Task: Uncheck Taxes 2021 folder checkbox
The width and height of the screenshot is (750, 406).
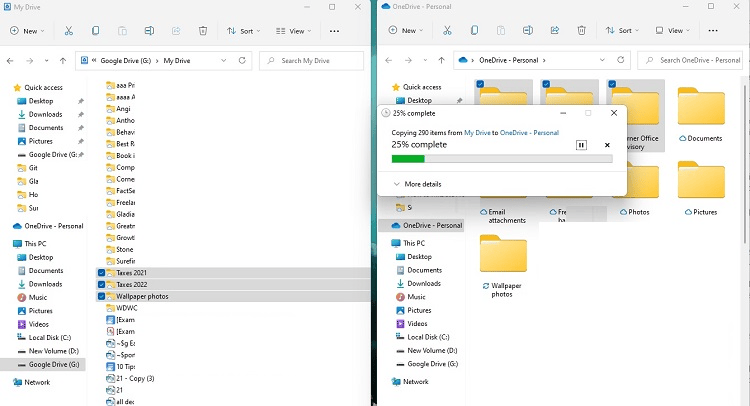Action: coord(101,273)
